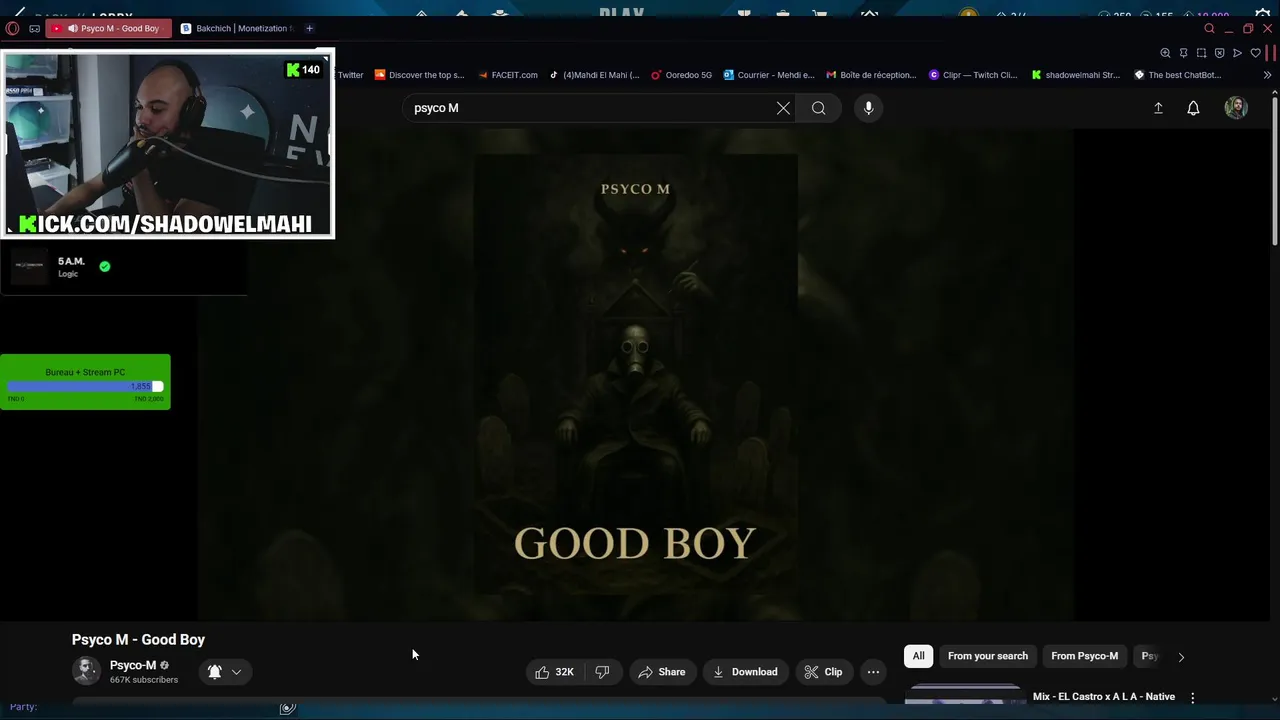Screen dimensions: 1280x720
Task: Open the FACEIT.com bookmark
Action: pos(508,75)
